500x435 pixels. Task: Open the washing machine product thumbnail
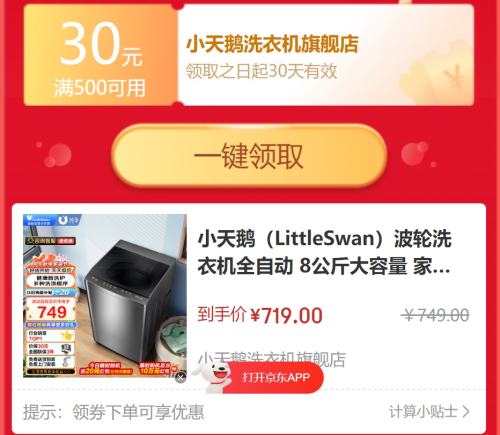click(x=105, y=296)
